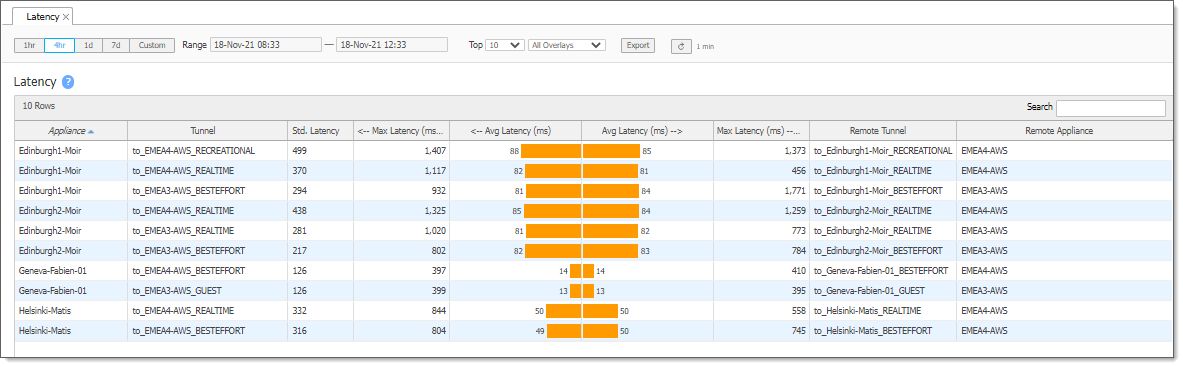The height and width of the screenshot is (367, 1183).
Task: Click max latency value 1,771
Action: [794, 191]
